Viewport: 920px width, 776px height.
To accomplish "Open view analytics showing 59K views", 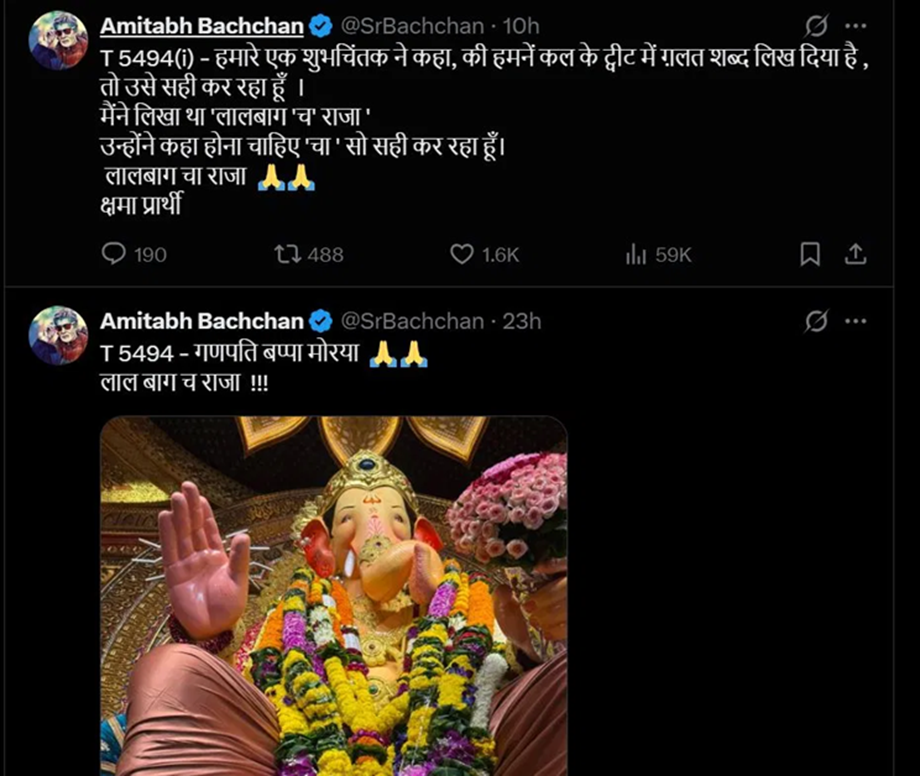I will click(x=636, y=255).
